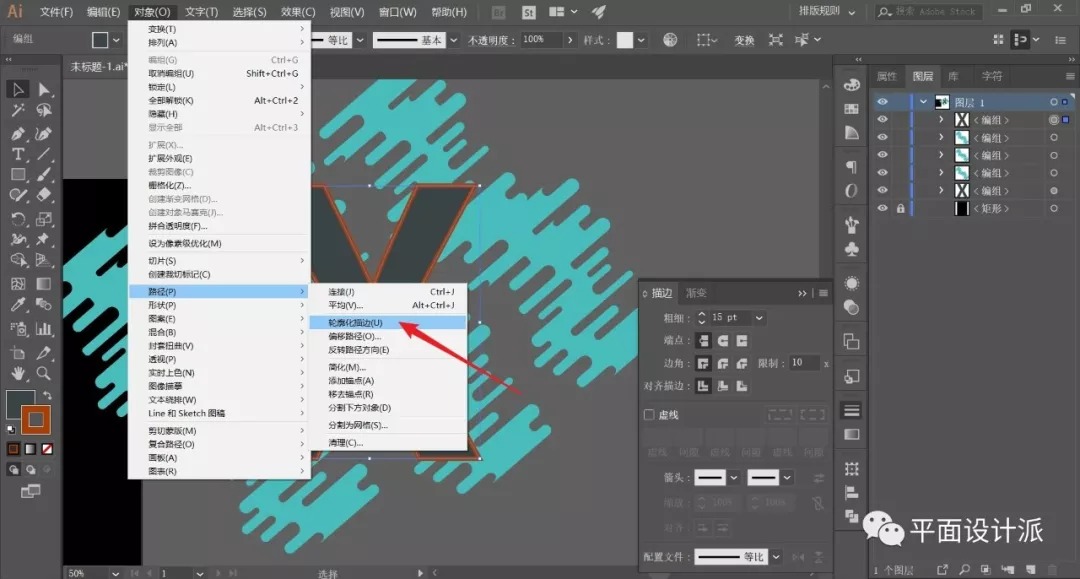
Task: Open the 样式 style swatch dropdown
Action: pyautogui.click(x=641, y=40)
